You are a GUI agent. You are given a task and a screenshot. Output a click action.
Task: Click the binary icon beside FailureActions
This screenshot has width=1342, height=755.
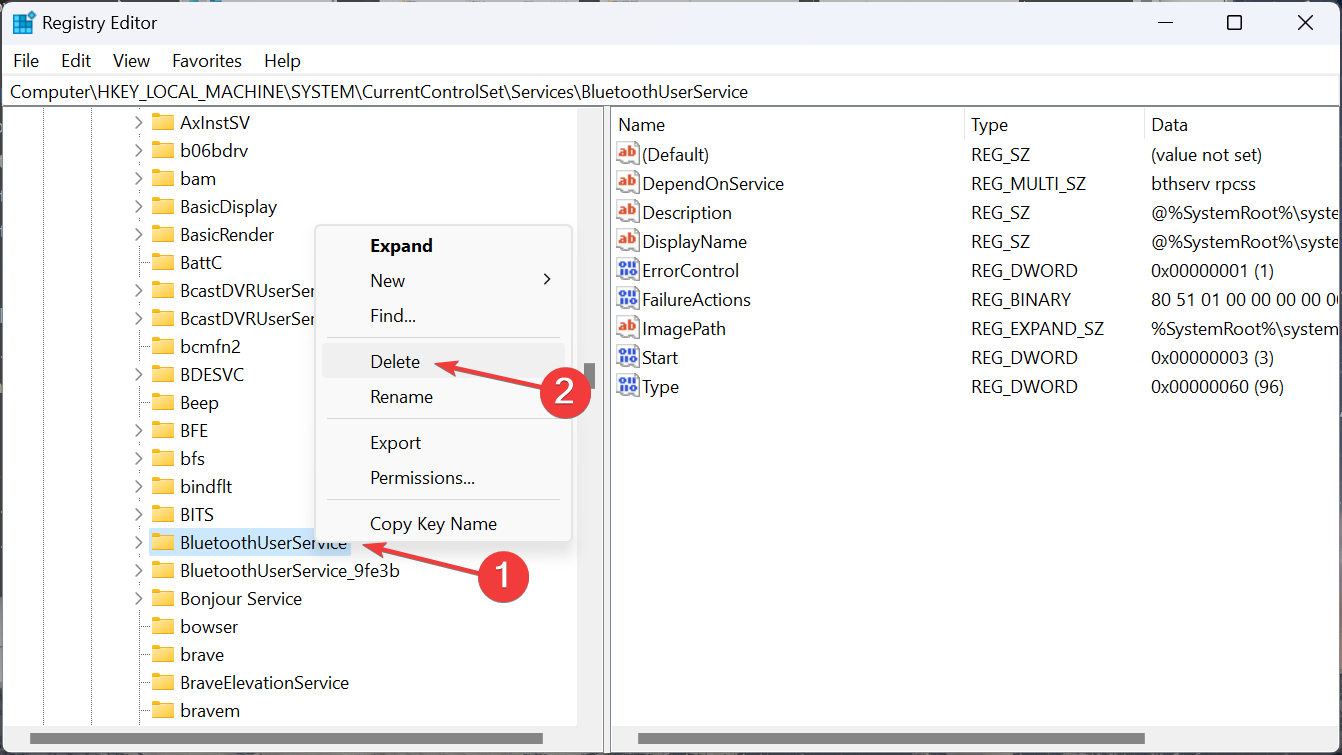[628, 299]
